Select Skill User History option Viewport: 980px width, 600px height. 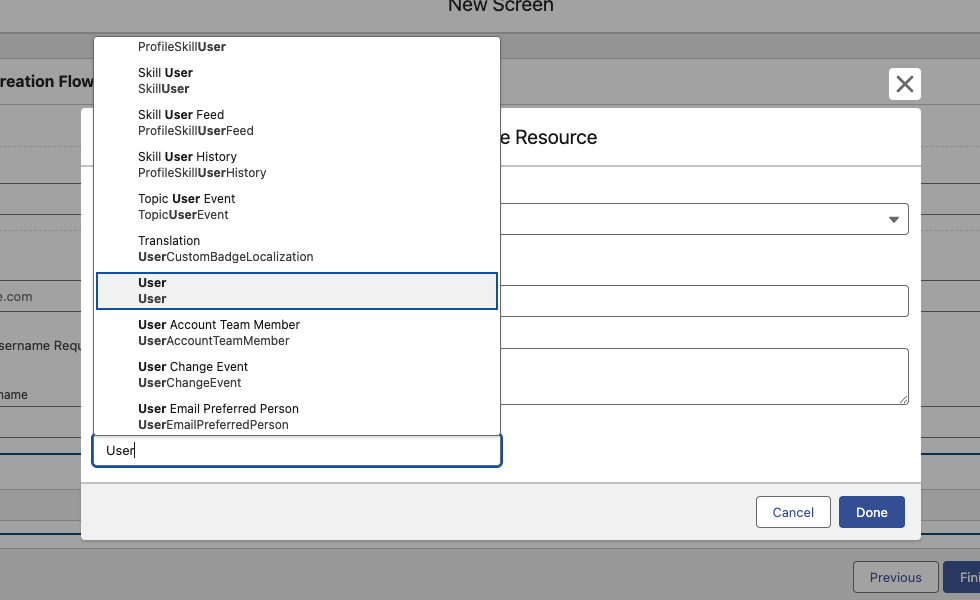tap(296, 165)
